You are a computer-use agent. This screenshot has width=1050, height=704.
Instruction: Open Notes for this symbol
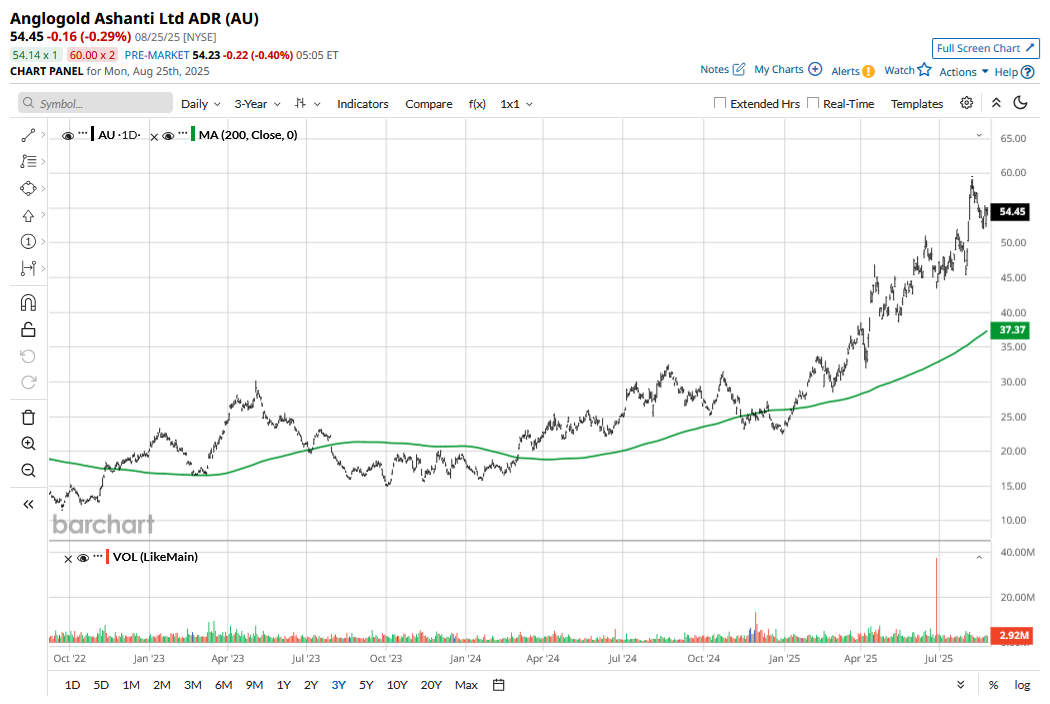click(723, 69)
